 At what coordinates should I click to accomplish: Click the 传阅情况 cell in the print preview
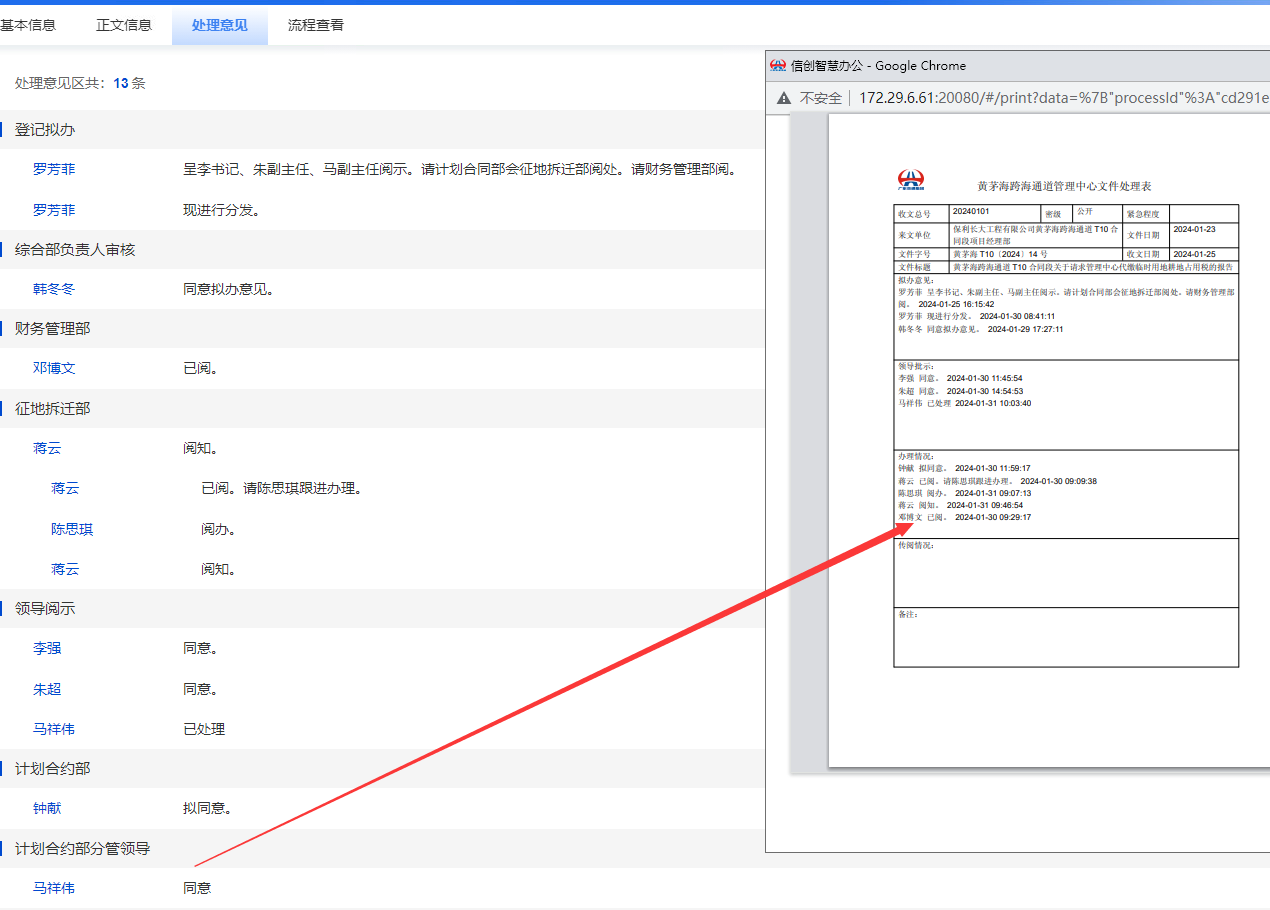click(x=1066, y=573)
